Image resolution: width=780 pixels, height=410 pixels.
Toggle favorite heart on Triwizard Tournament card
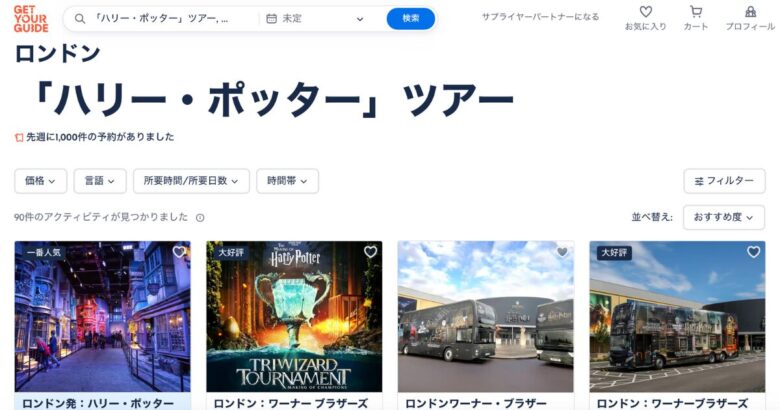point(371,252)
